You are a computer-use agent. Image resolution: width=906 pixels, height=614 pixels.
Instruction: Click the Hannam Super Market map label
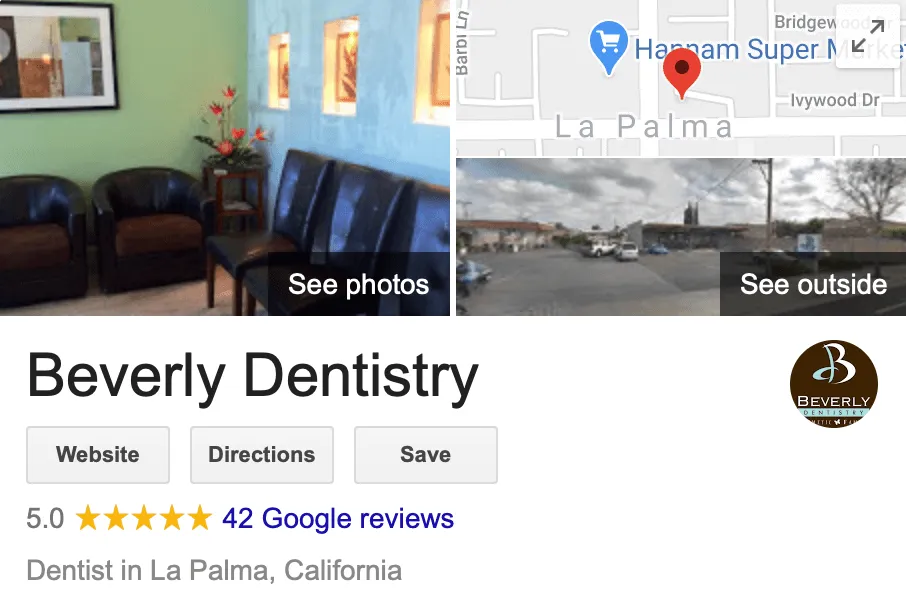click(769, 49)
